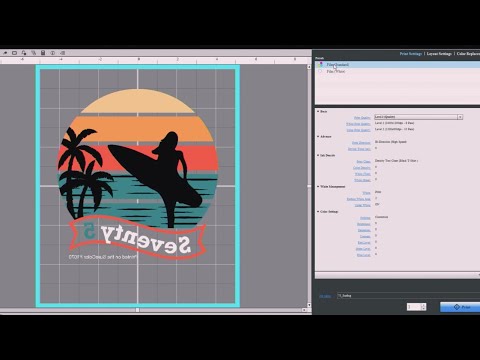Switch to the Print Settings tab
Viewport: 480px width, 360px height.
(411, 54)
